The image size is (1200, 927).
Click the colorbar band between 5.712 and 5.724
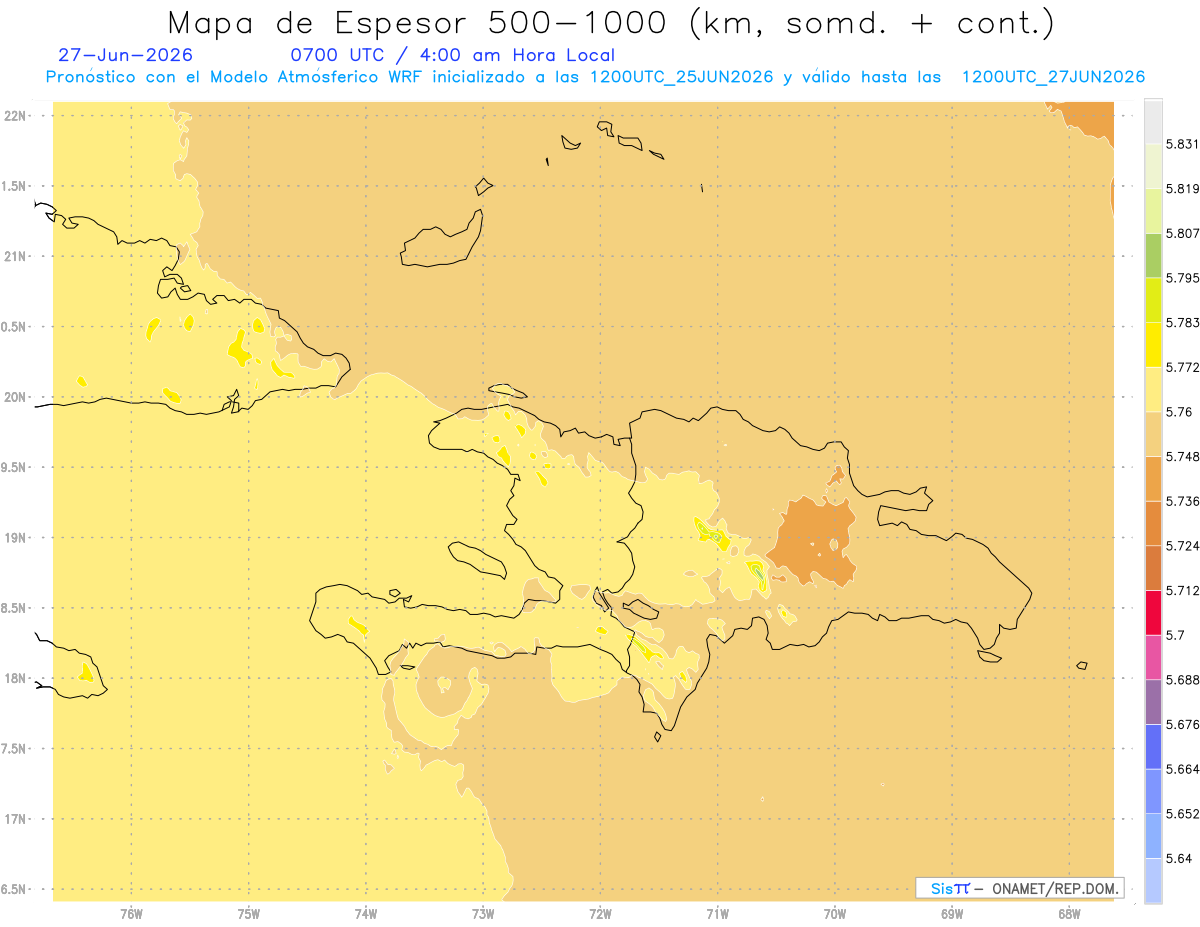tap(1153, 567)
